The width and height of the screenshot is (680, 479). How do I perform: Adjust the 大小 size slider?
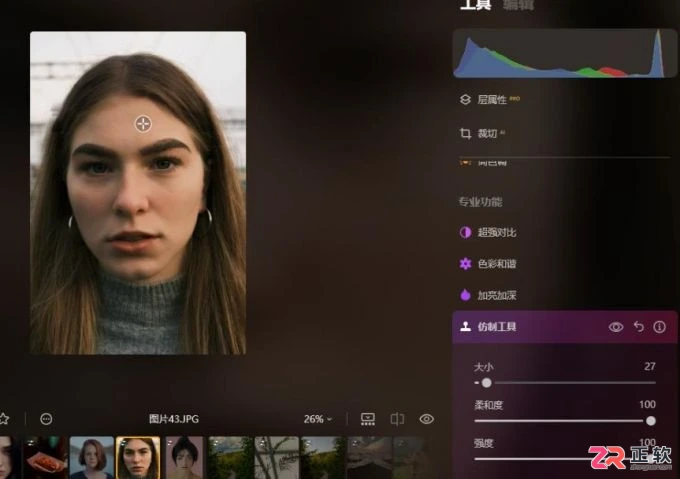pos(565,383)
